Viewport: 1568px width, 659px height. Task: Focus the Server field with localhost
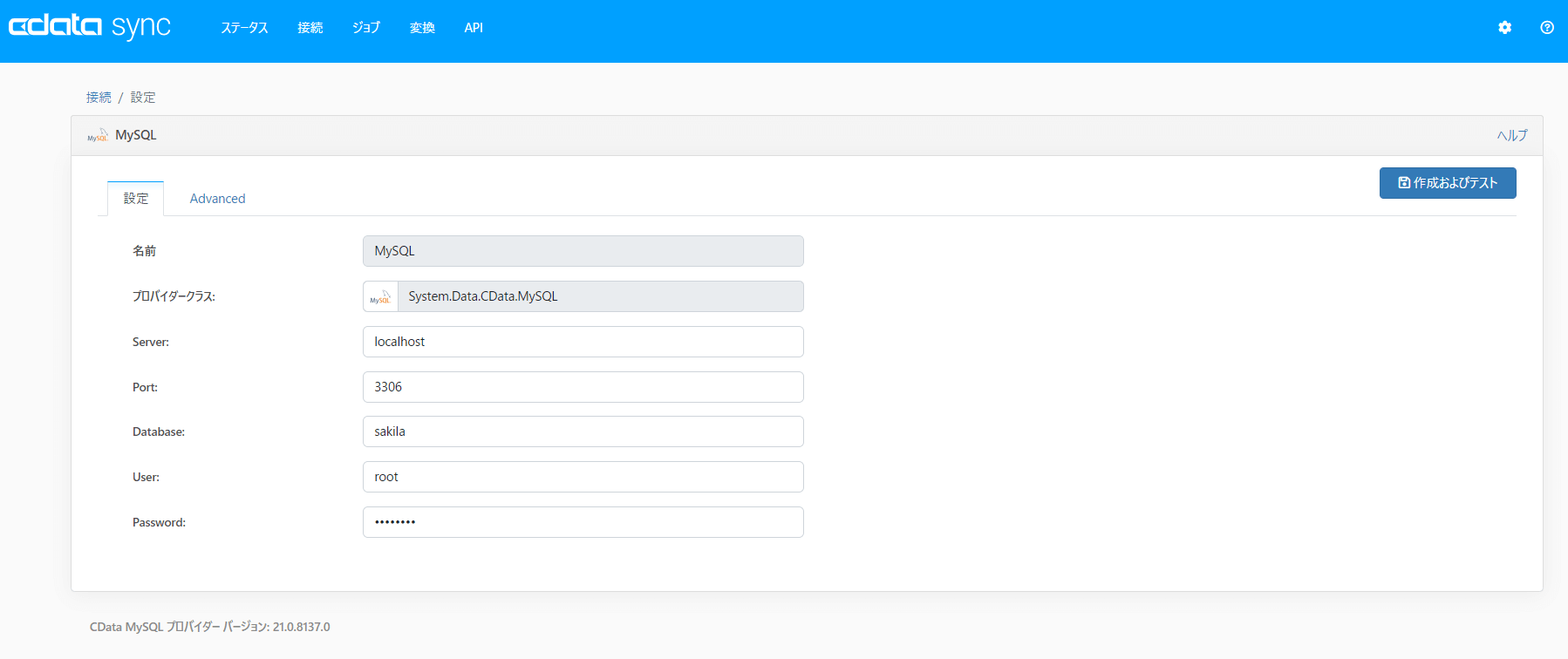(x=583, y=342)
